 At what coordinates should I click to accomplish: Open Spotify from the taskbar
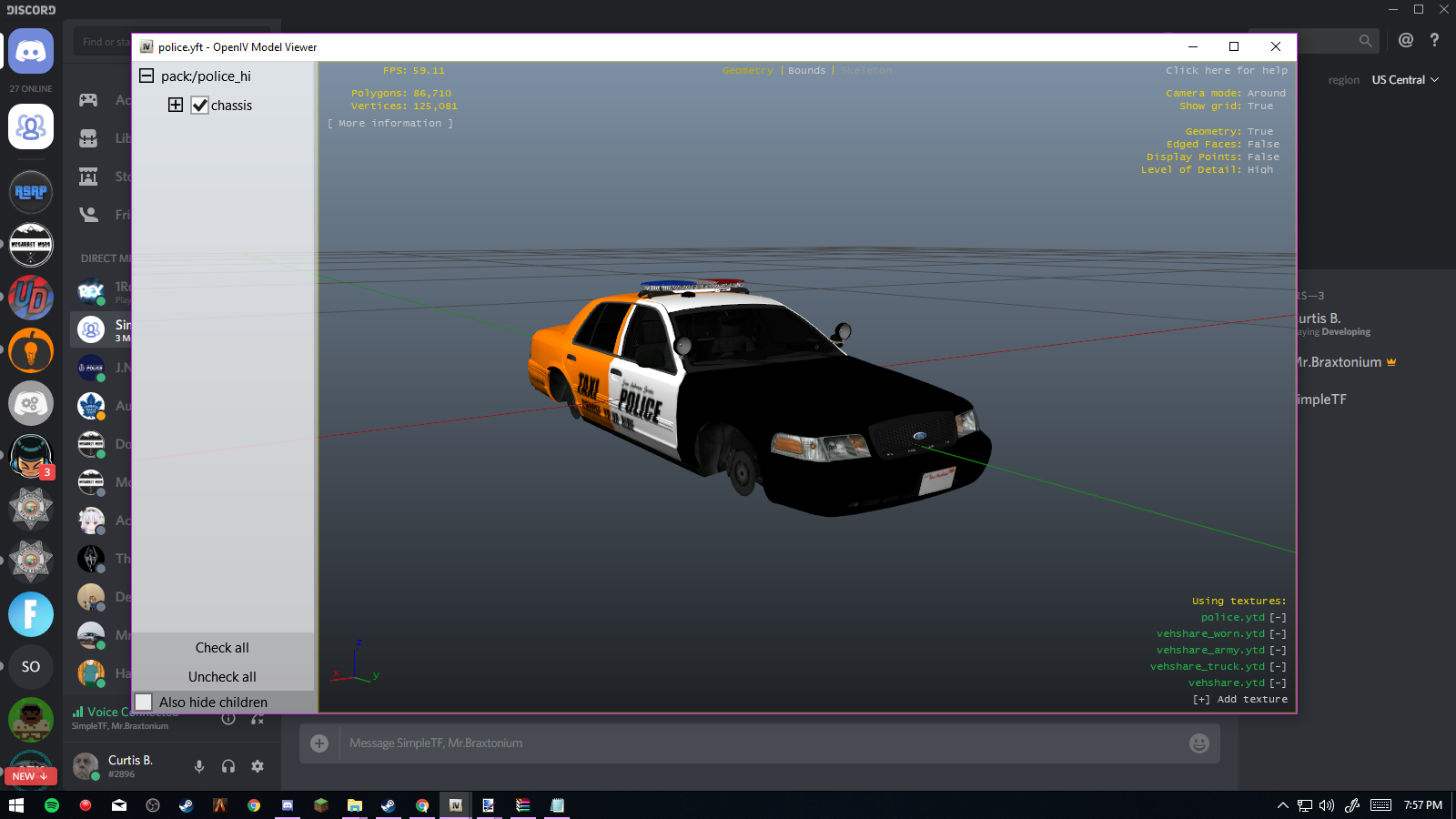pos(52,805)
